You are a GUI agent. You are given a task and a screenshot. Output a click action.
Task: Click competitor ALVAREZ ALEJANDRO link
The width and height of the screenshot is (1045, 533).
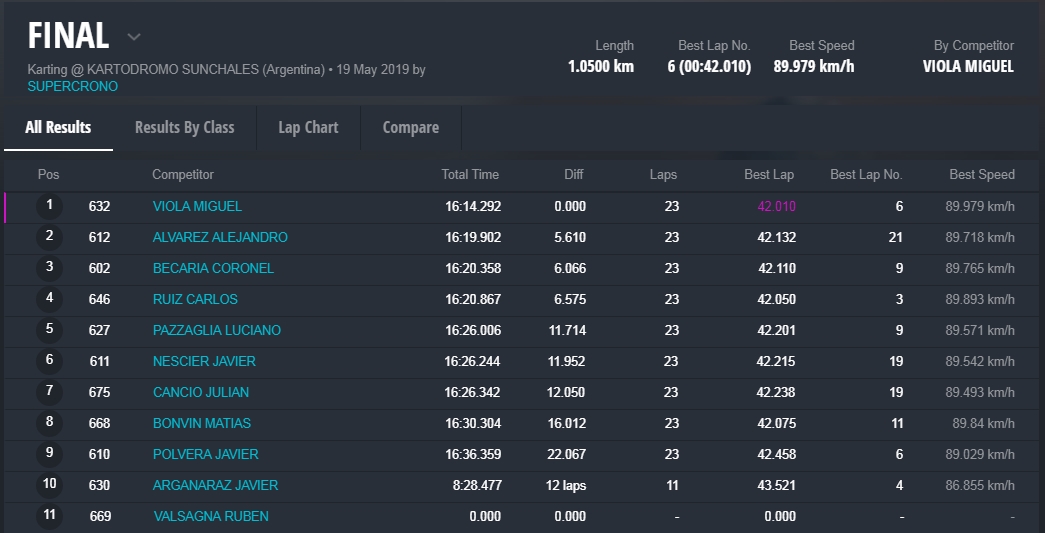220,238
